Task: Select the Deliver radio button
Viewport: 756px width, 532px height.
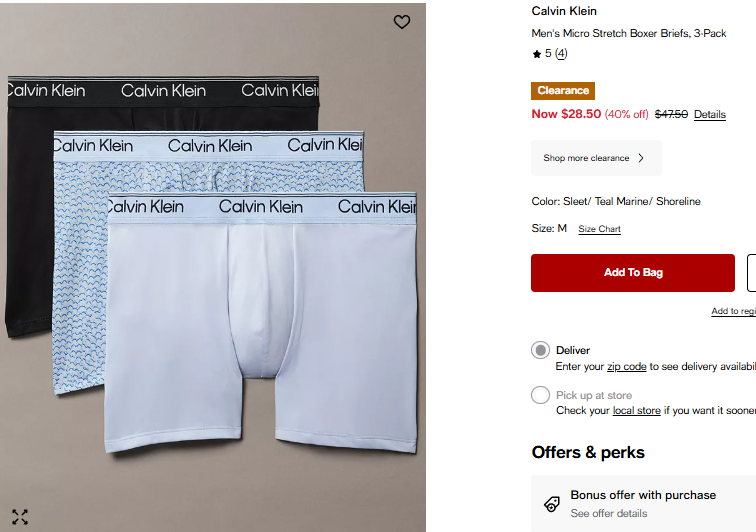Action: click(x=540, y=350)
